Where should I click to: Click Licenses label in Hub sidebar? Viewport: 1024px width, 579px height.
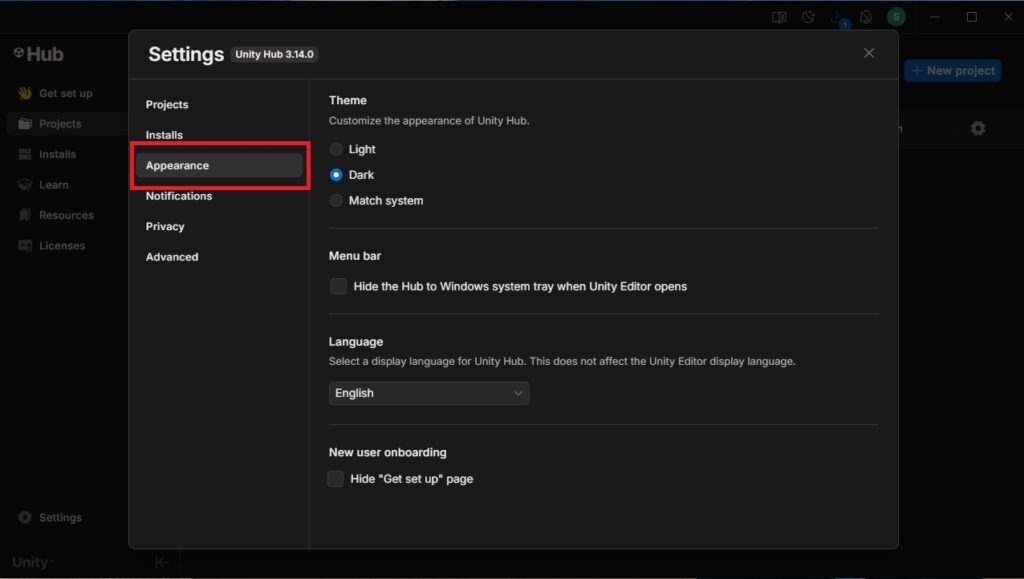(x=62, y=245)
